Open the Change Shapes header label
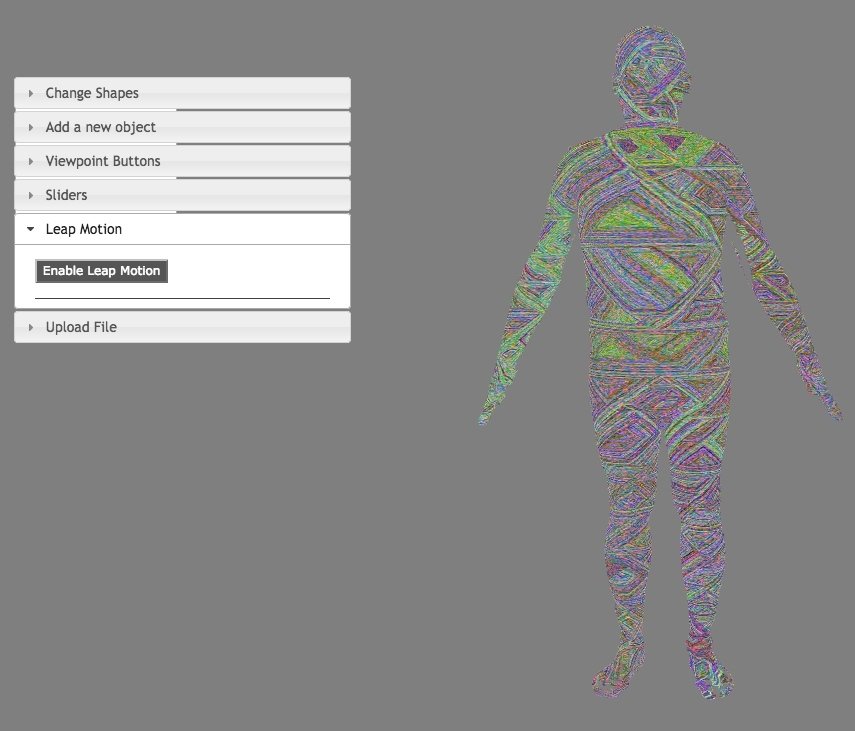 [92, 93]
